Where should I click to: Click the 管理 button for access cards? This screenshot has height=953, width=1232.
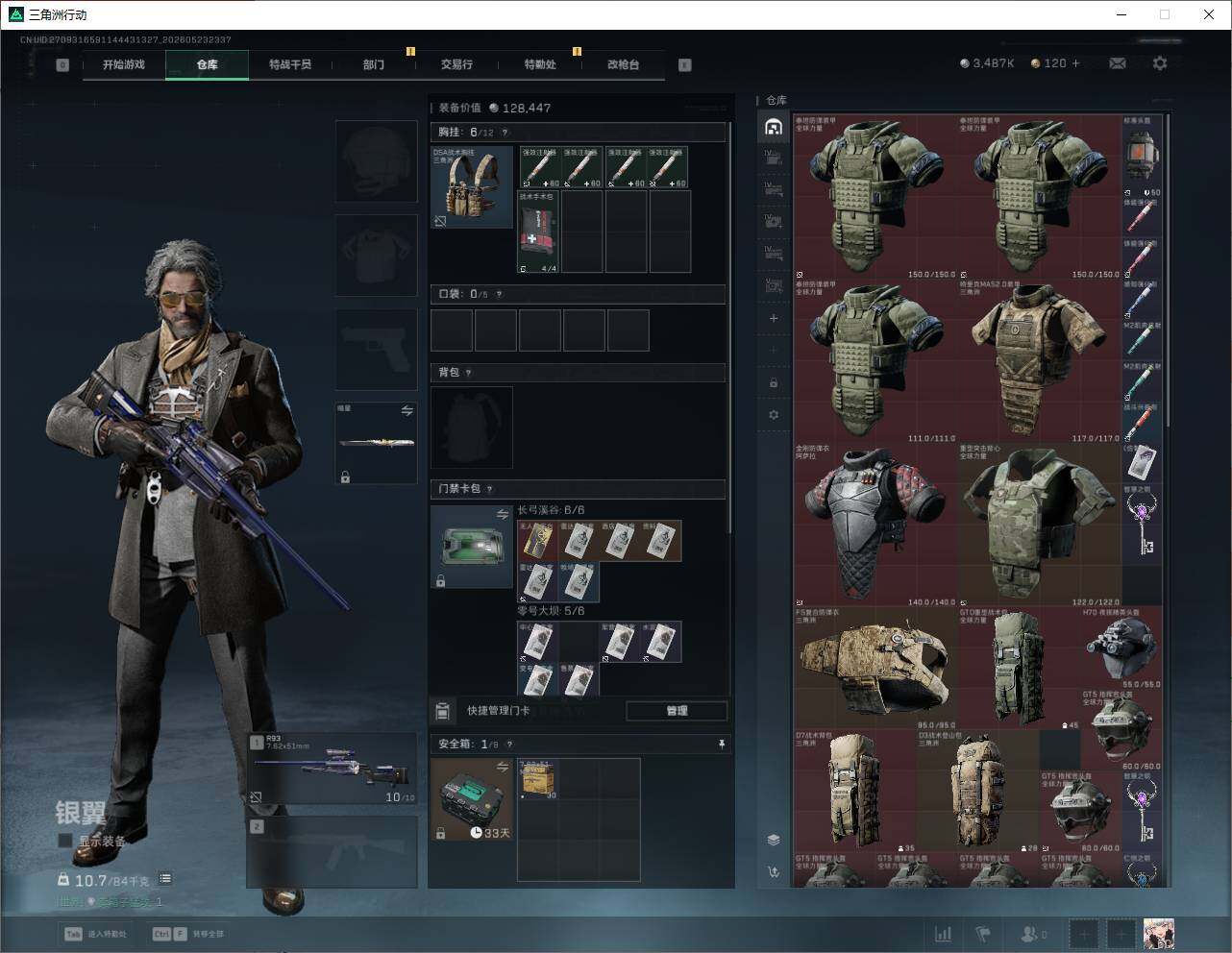point(677,711)
